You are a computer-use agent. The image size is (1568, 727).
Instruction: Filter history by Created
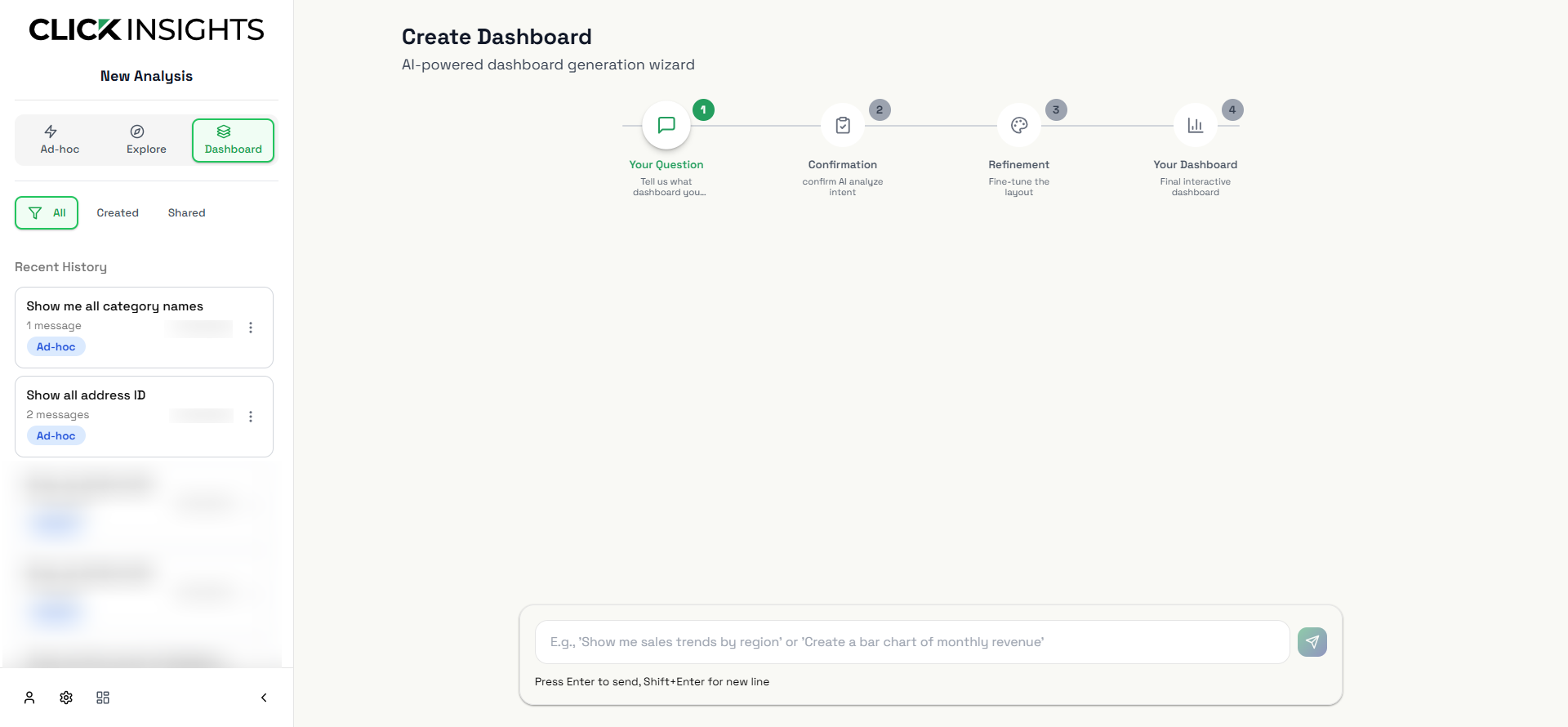click(118, 213)
